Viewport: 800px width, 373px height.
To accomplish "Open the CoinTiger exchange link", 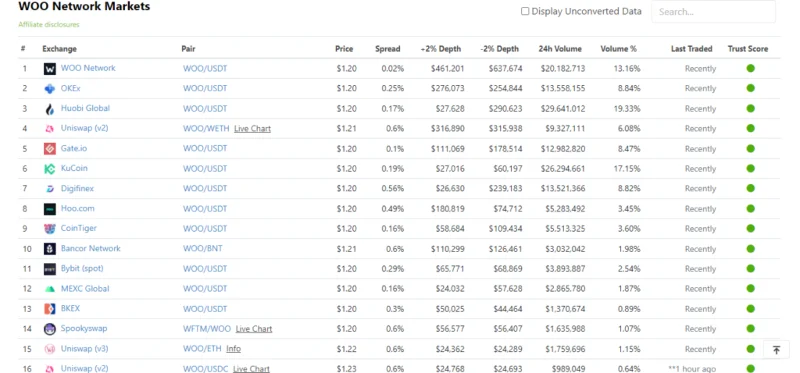I will tap(79, 228).
